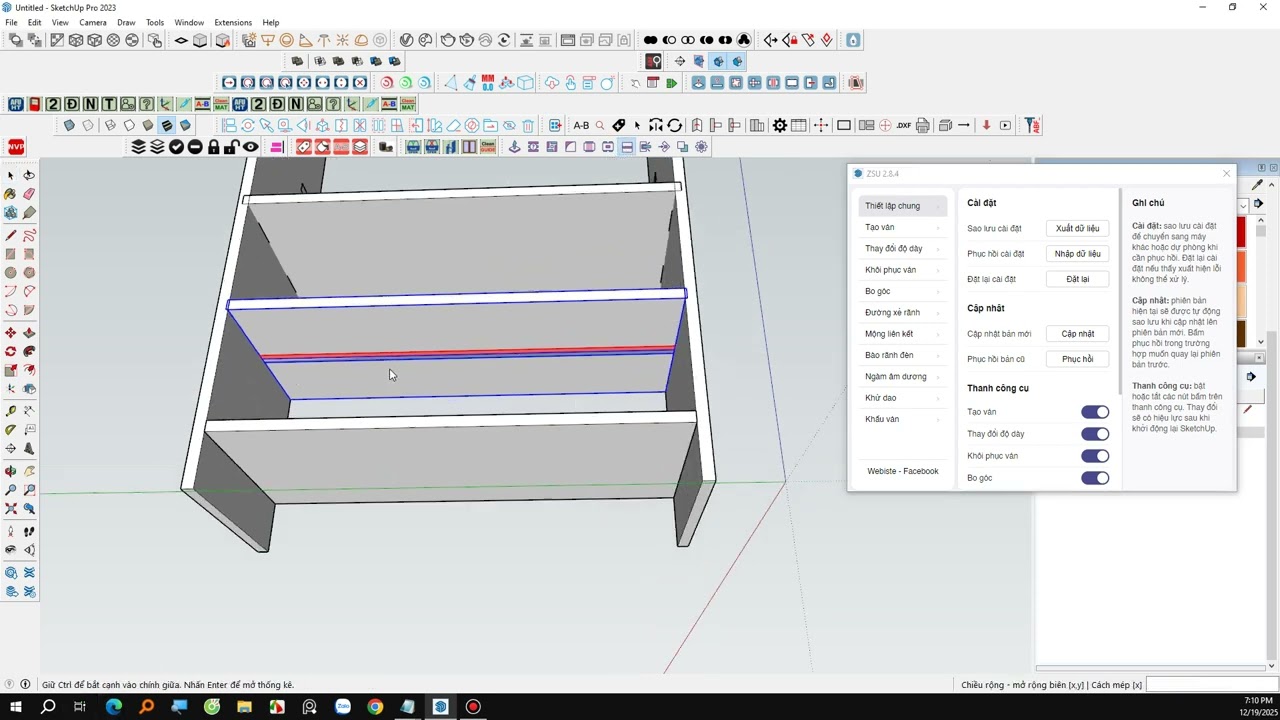This screenshot has width=1280, height=720.
Task: Click the black refresh arrows icon
Action: (675, 125)
